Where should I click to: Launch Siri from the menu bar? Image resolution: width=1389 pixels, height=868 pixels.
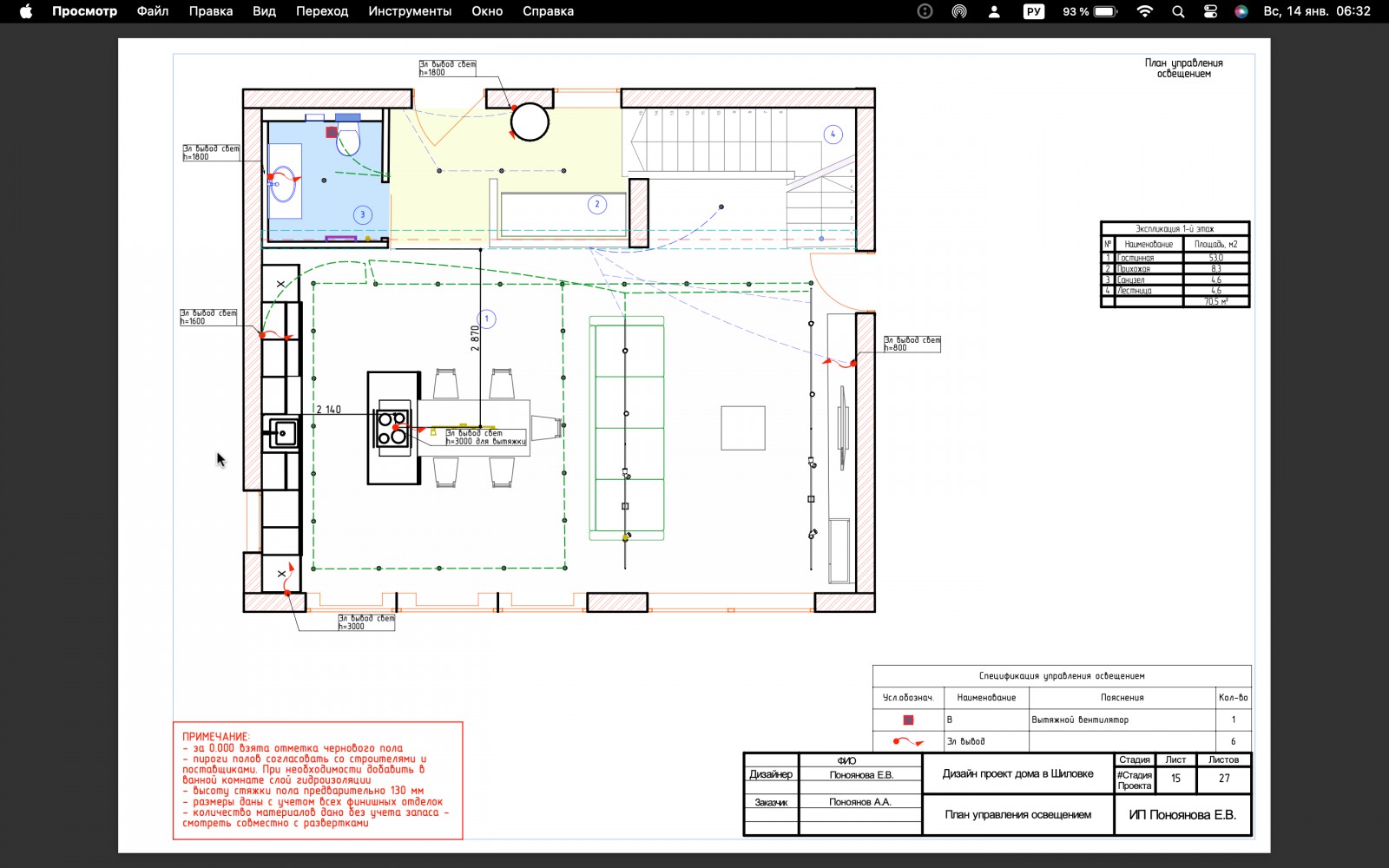[x=1241, y=11]
